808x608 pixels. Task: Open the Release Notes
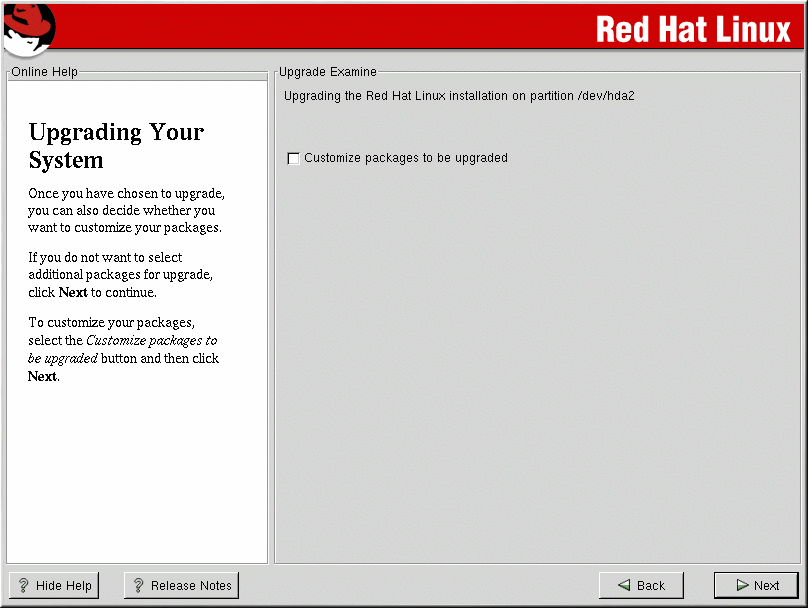point(181,586)
